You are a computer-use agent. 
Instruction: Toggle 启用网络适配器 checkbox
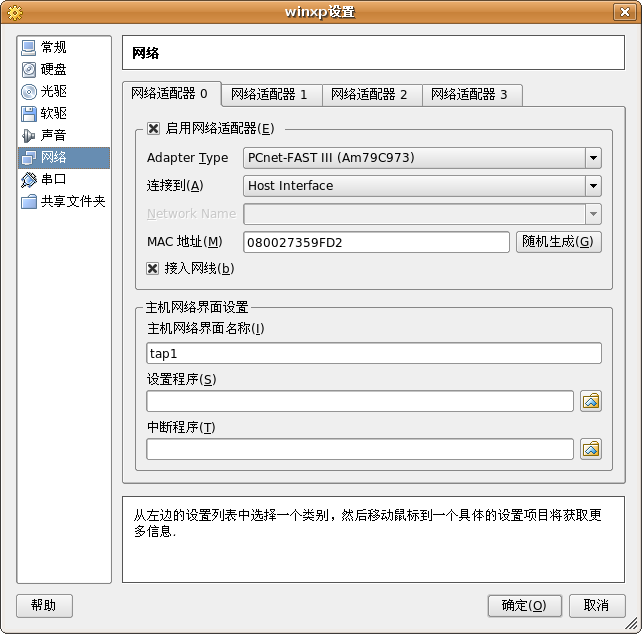click(x=153, y=129)
